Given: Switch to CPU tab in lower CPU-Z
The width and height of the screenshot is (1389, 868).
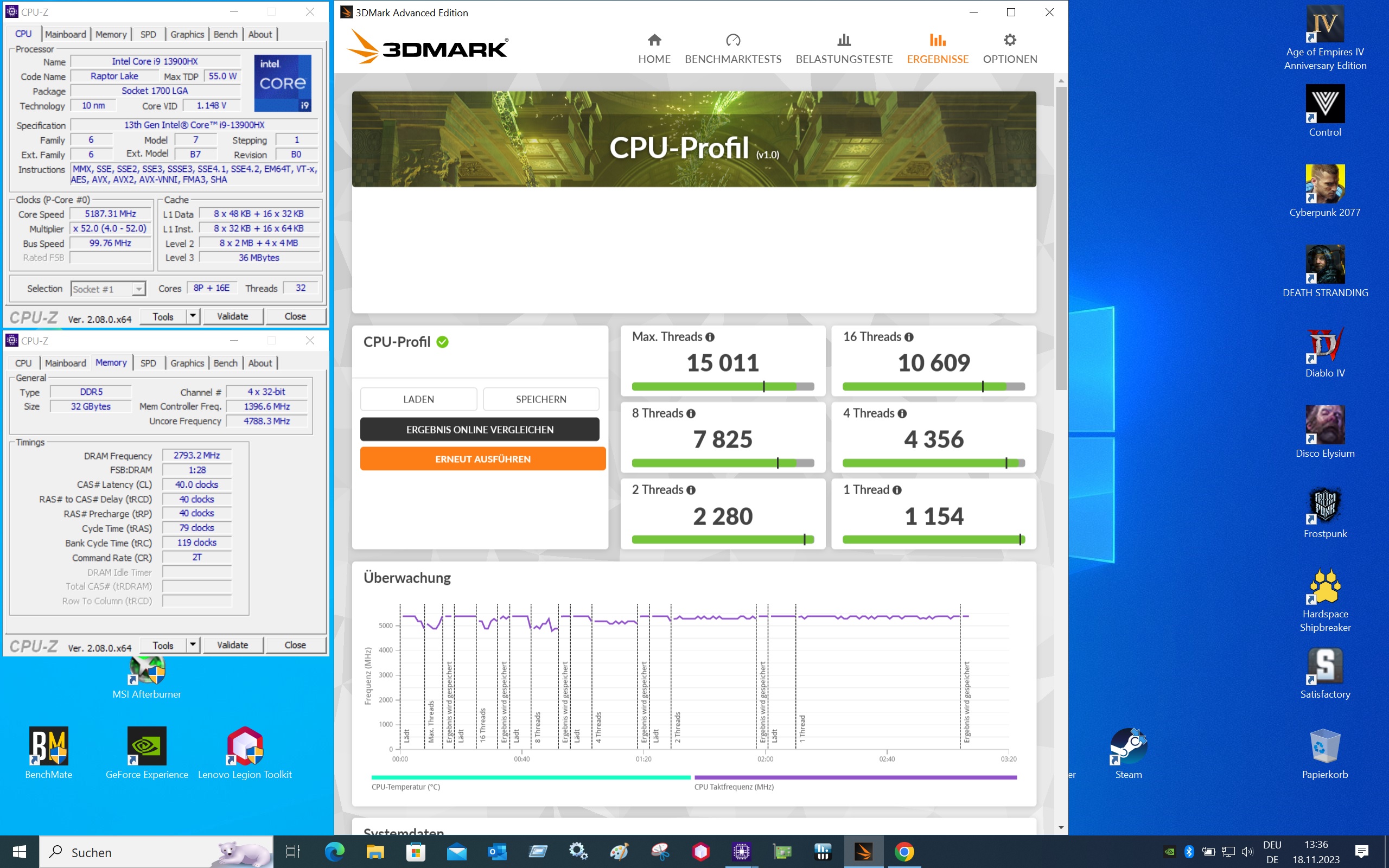Looking at the screenshot, I should click(x=23, y=363).
